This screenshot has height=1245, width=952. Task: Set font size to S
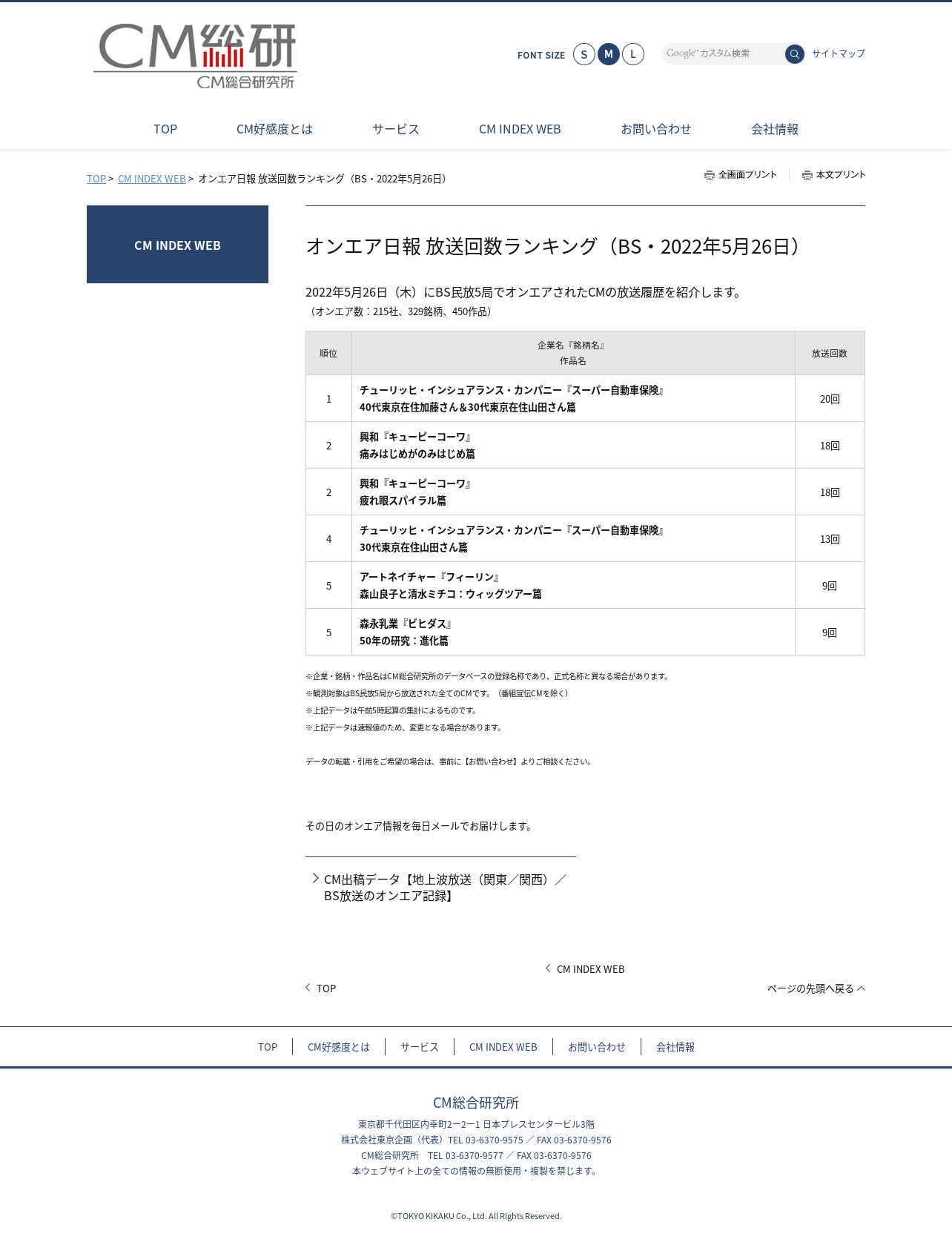(584, 54)
